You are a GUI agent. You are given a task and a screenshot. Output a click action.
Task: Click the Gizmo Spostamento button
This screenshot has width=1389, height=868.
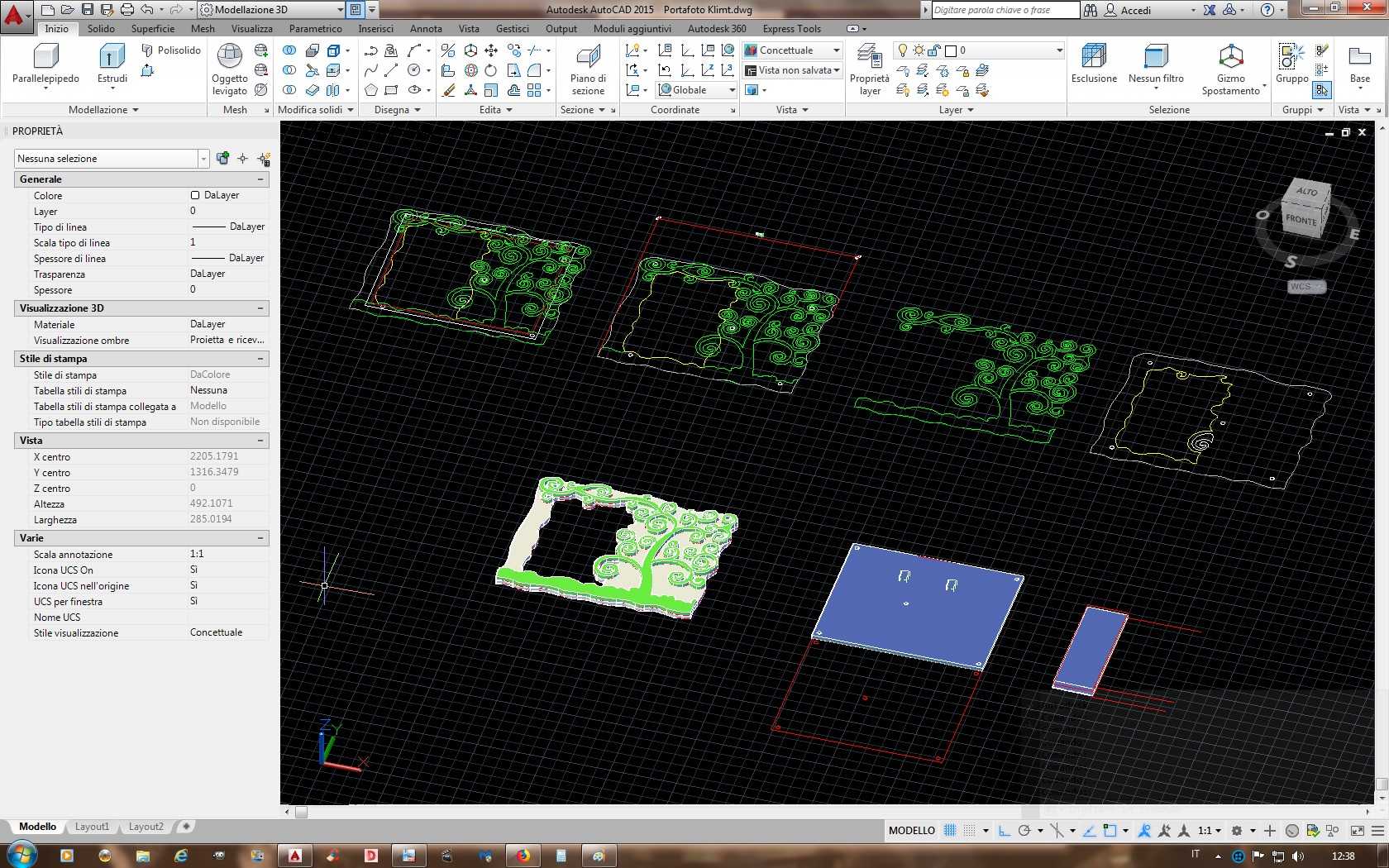[x=1231, y=69]
